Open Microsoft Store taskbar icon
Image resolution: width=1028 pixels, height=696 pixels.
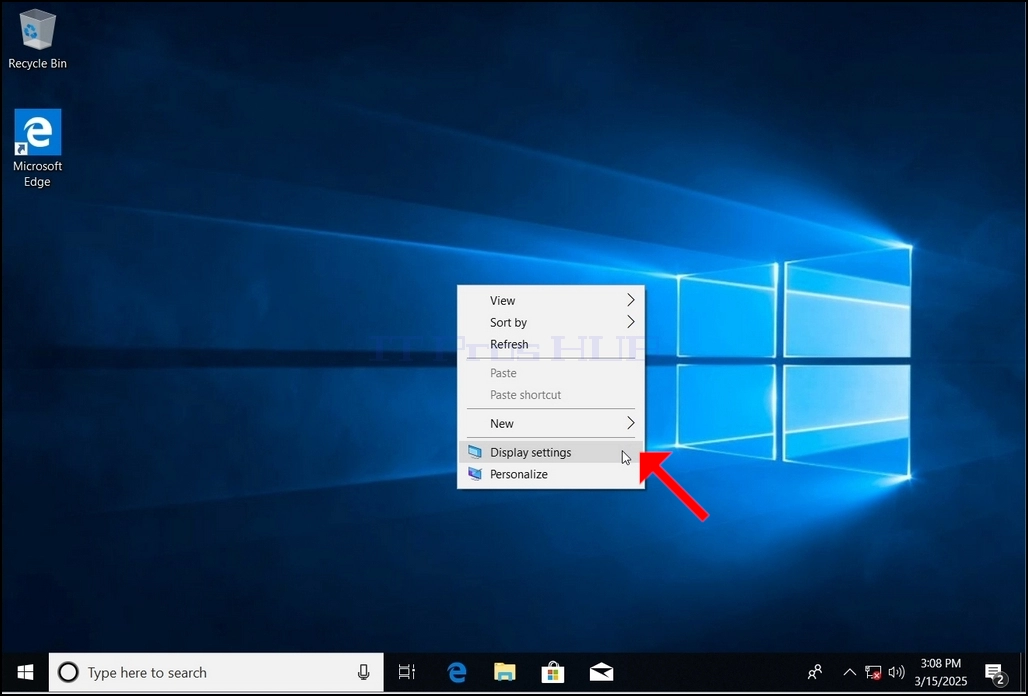click(x=553, y=672)
